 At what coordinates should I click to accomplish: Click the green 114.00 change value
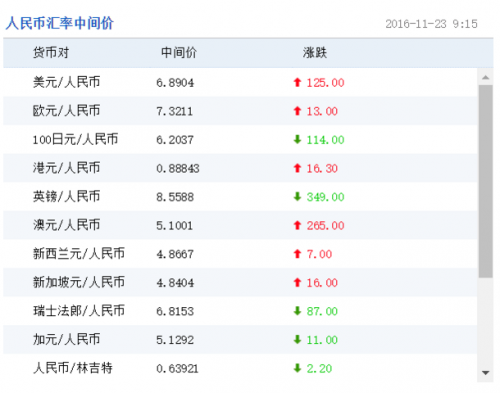326,140
